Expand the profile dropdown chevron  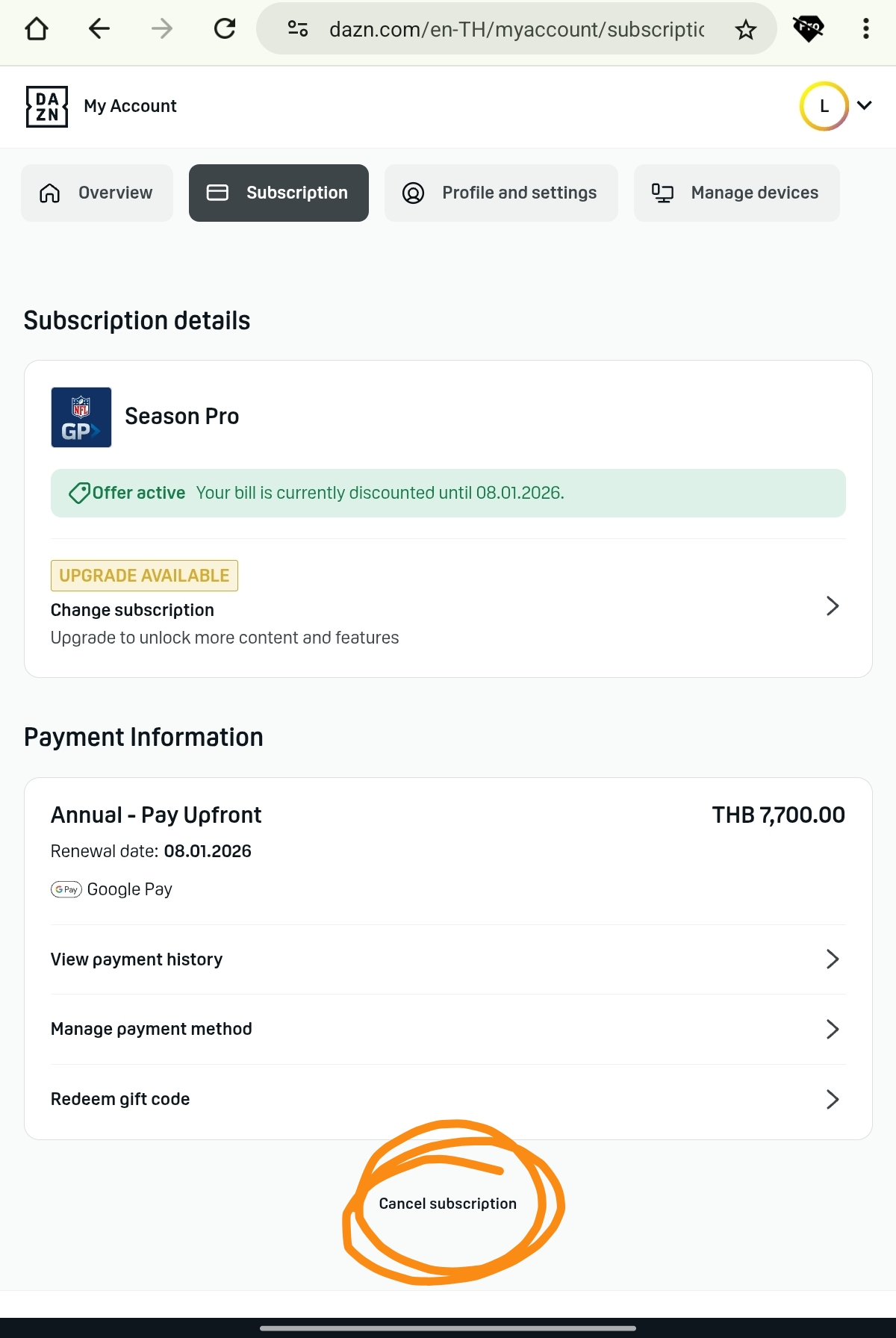pos(865,105)
